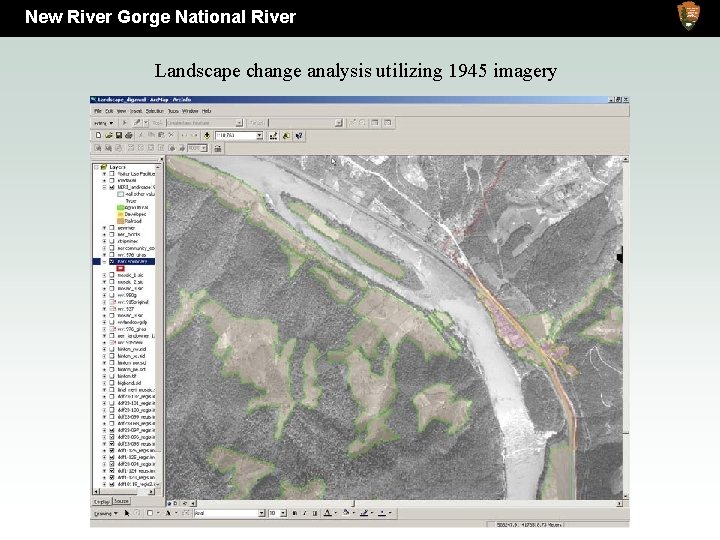
Task: Click the green Agricultural legend swatch
Action: pos(121,208)
